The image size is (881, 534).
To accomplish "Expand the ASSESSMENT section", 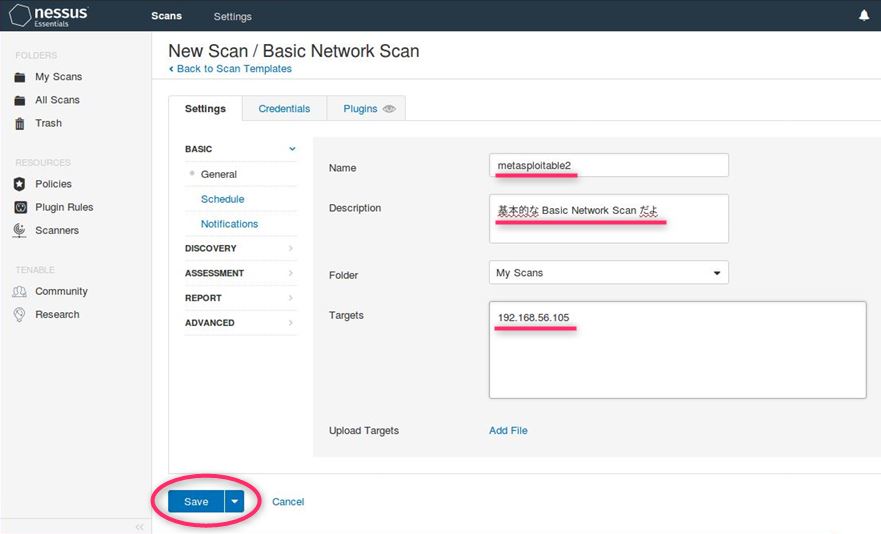I will 240,273.
